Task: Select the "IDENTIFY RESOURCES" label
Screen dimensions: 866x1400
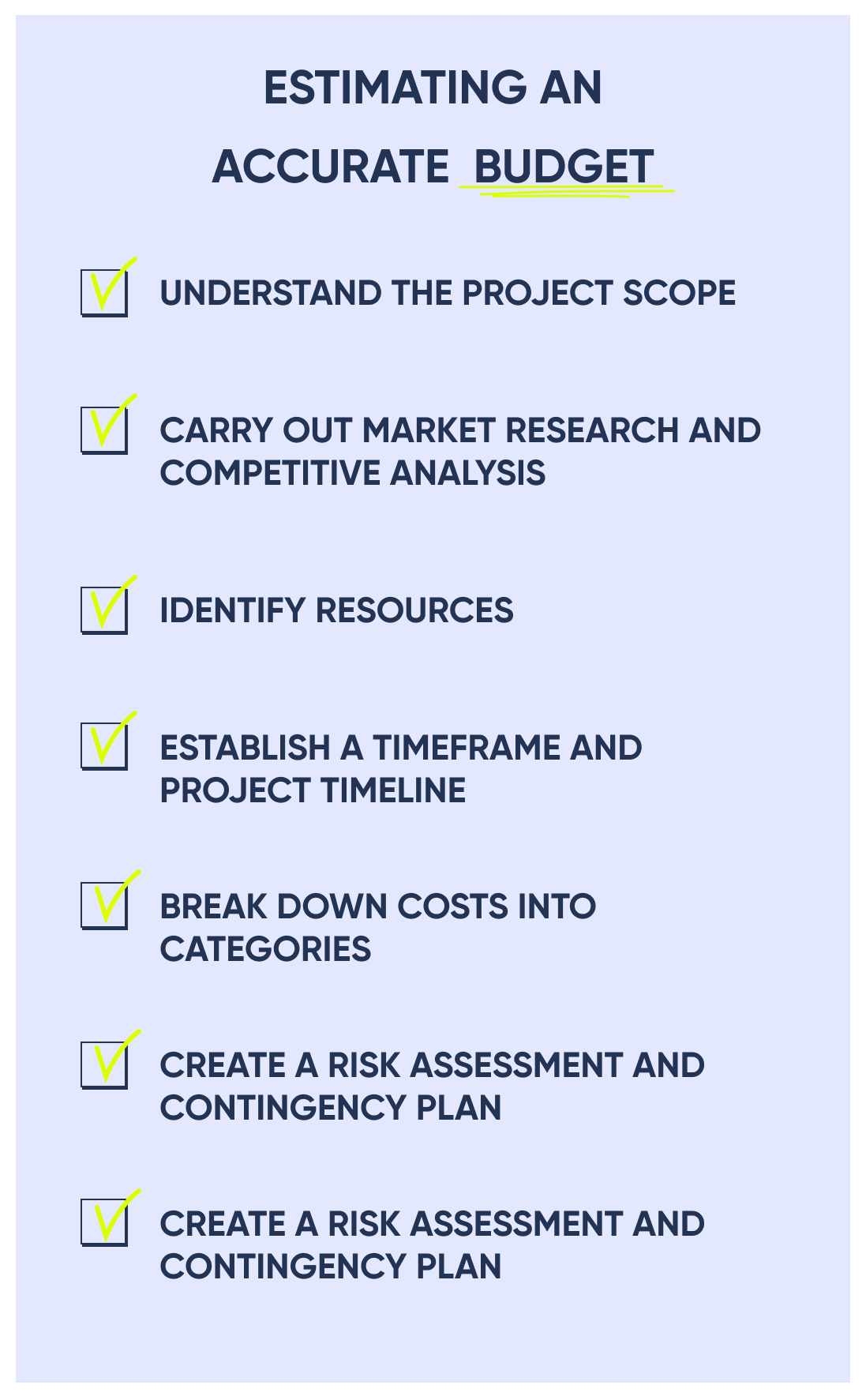Action: click(x=336, y=610)
